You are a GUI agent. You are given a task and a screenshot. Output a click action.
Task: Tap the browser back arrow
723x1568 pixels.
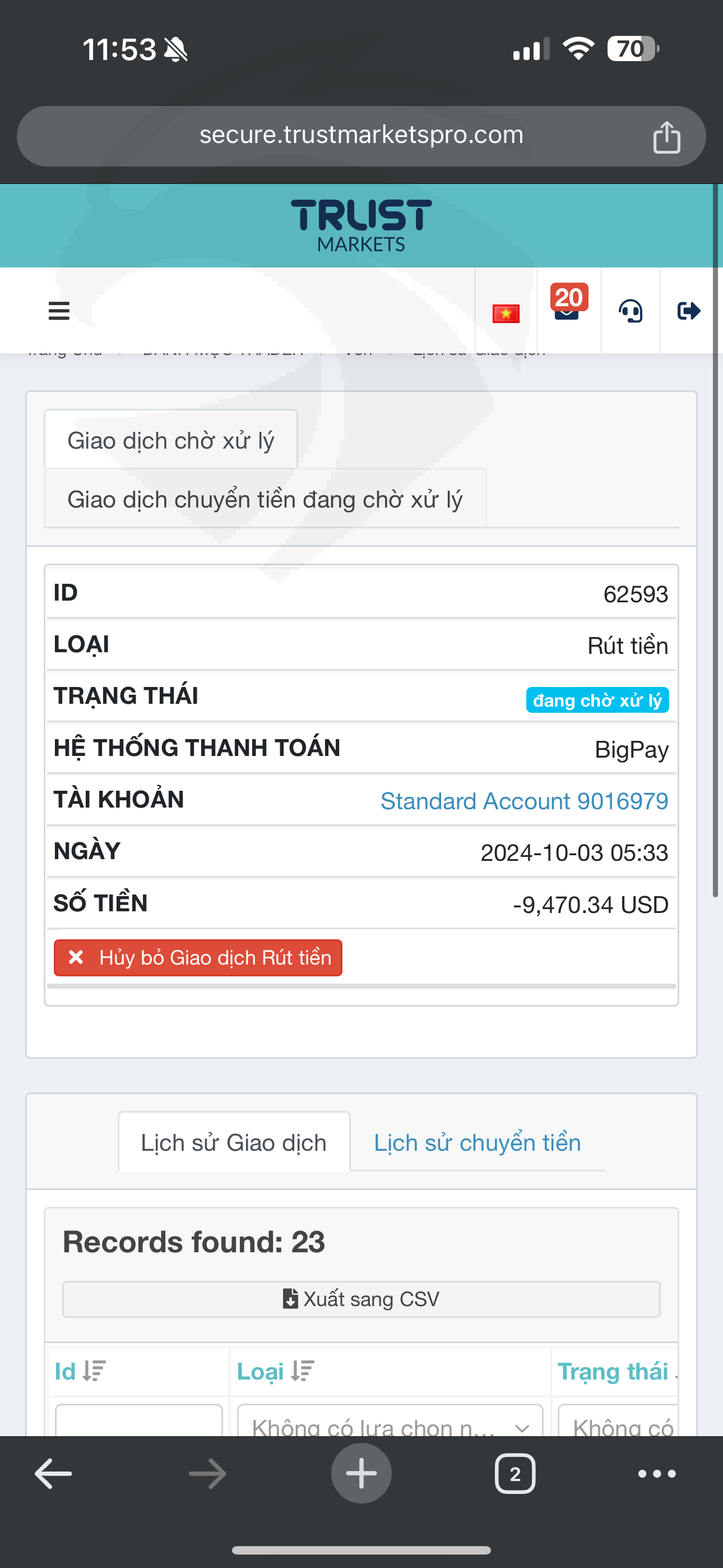[54, 1474]
